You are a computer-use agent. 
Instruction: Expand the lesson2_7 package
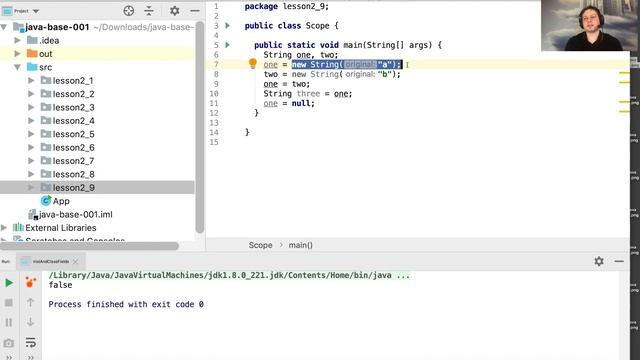tap(31, 161)
